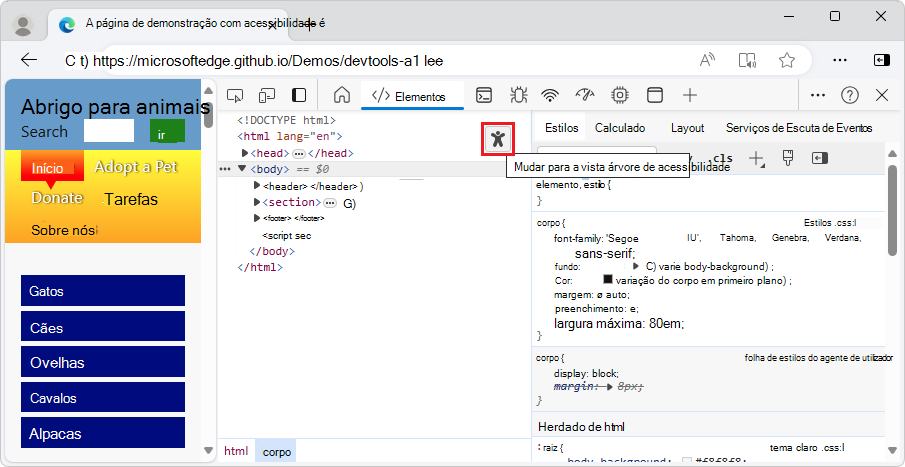Screen dimensions: 905x467
Task: Expand the section node
Action: click(257, 202)
